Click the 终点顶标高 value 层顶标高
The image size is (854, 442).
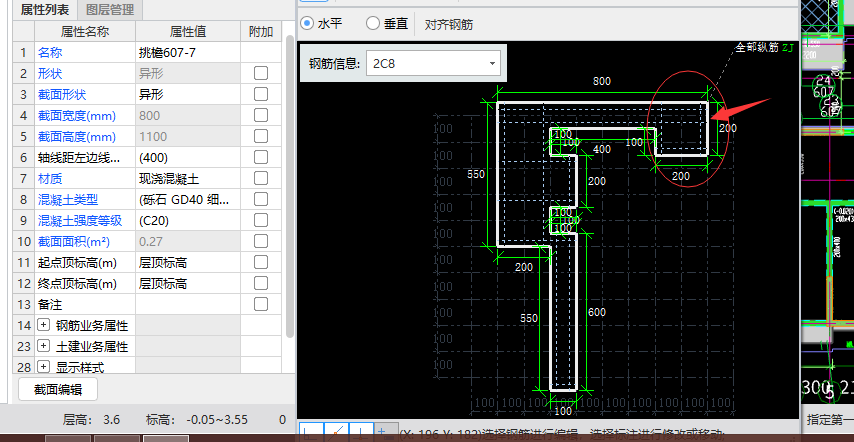188,283
